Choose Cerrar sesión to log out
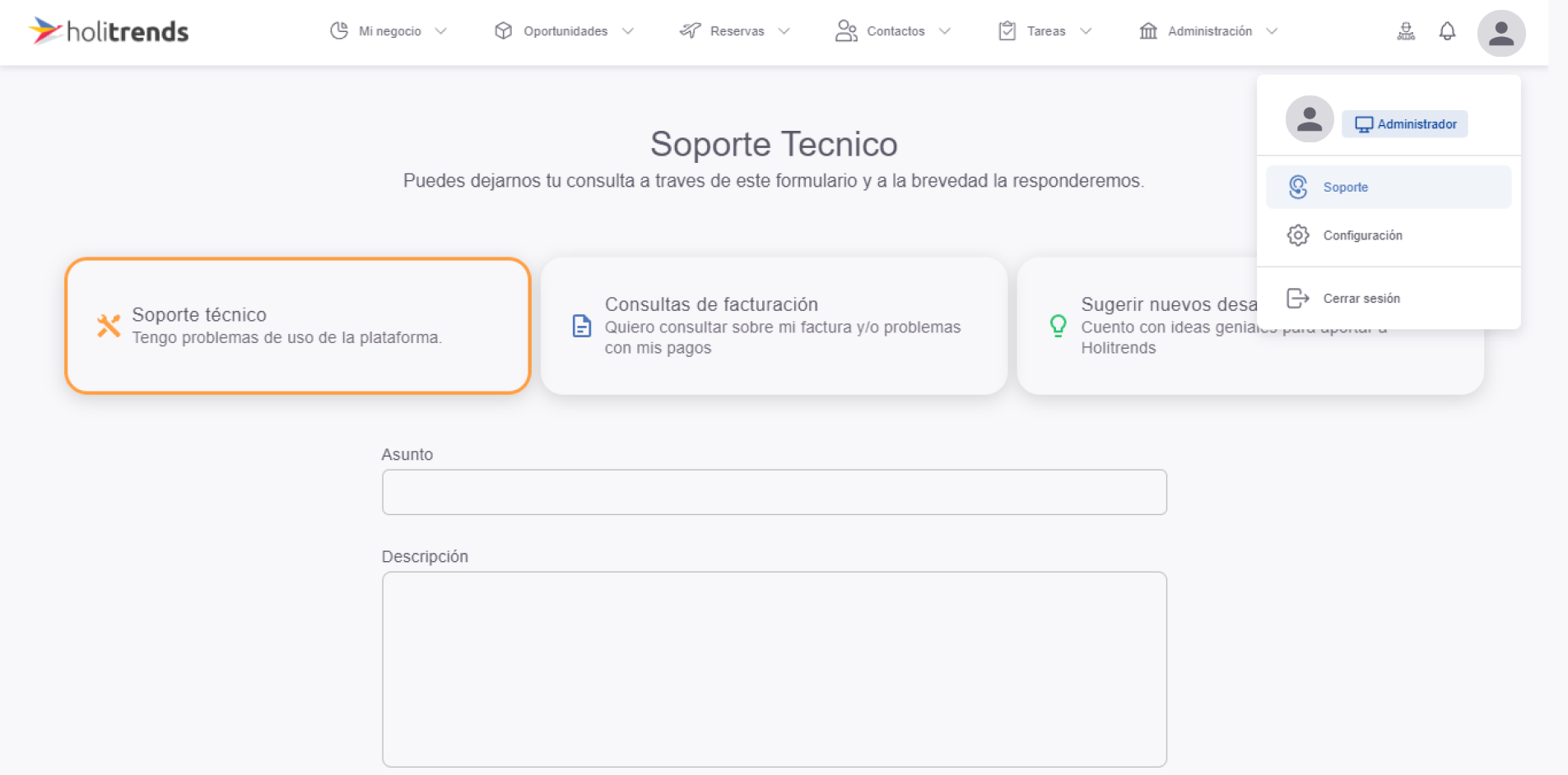Screen dimensions: 1568x775 (1389, 298)
